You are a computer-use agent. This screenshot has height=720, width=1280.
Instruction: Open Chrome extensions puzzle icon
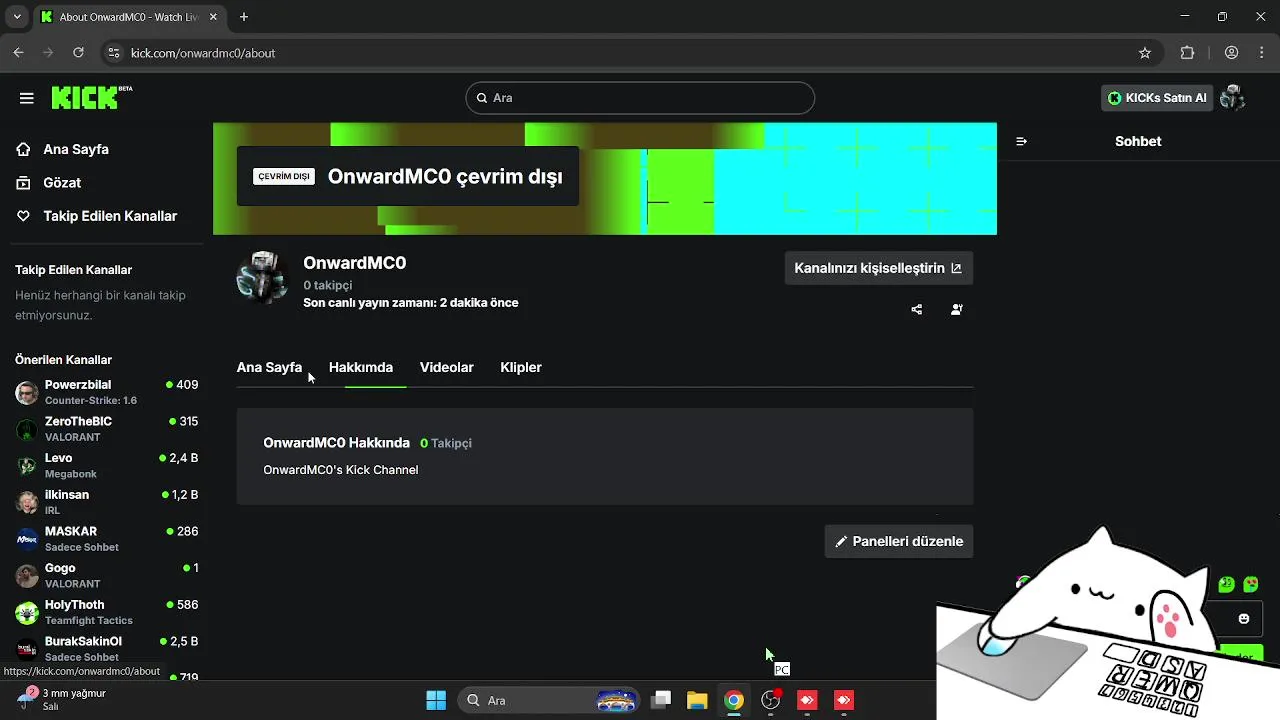(1188, 53)
